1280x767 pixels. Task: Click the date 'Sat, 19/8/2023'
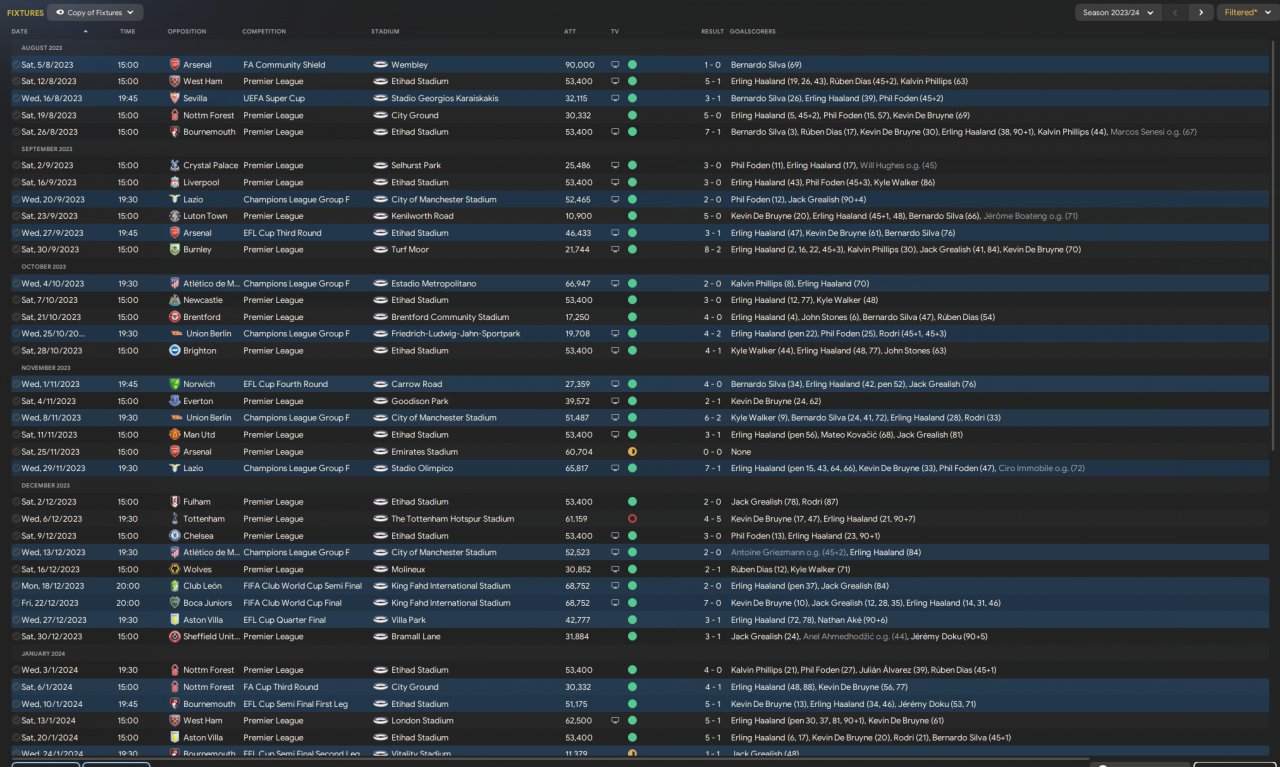[48, 116]
